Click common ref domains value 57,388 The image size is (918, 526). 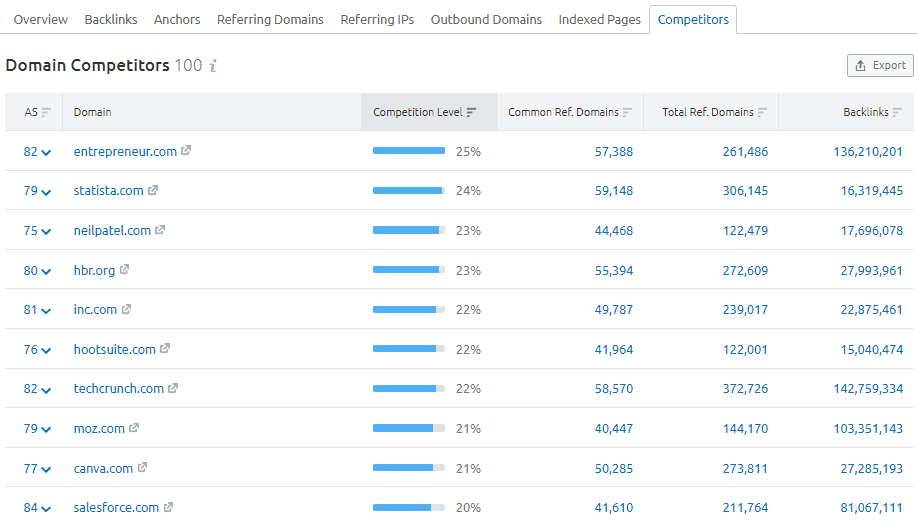(614, 152)
